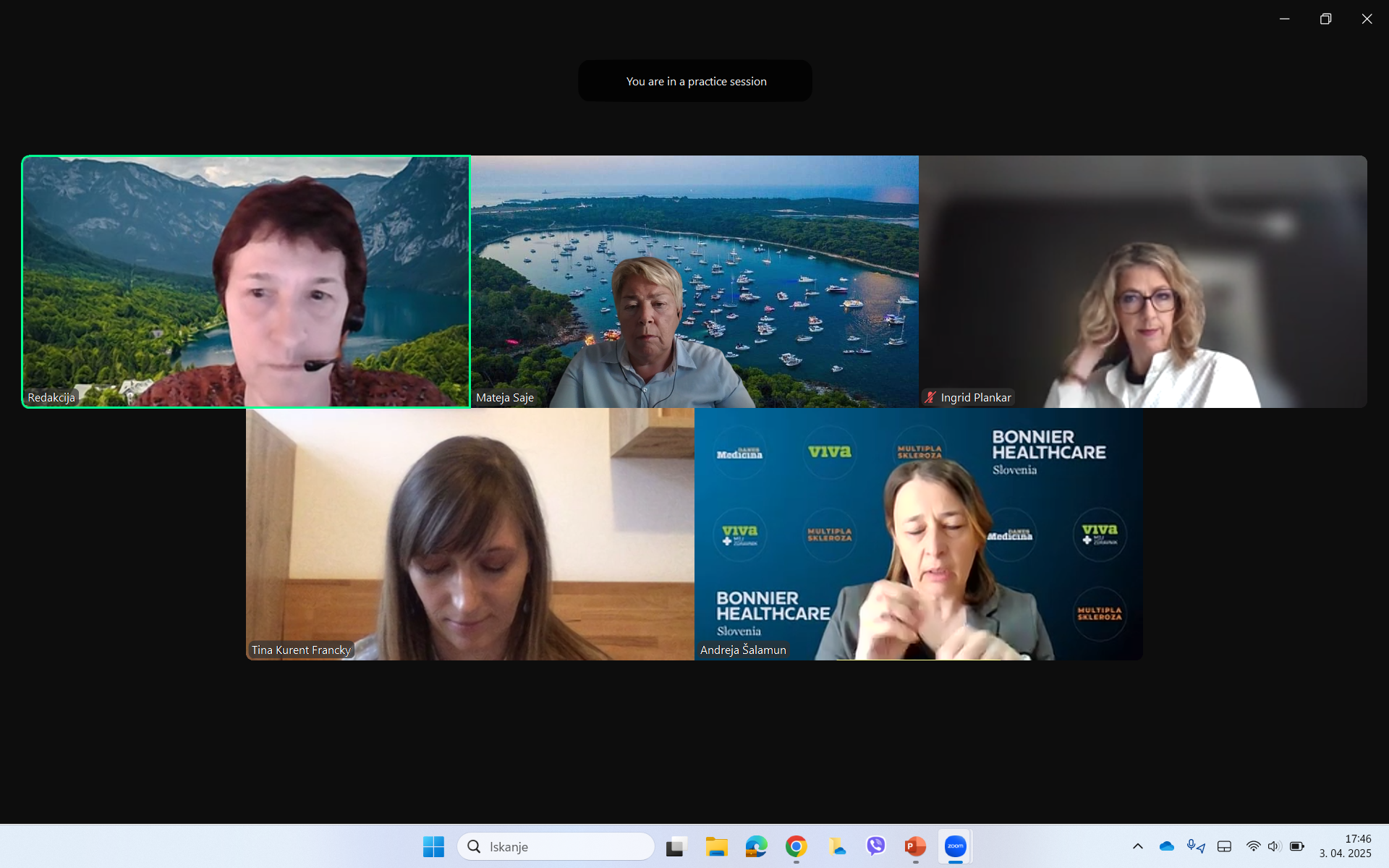Screen dimensions: 1389x868
Task: Open Google Chrome in the taskbar
Action: coord(796,846)
